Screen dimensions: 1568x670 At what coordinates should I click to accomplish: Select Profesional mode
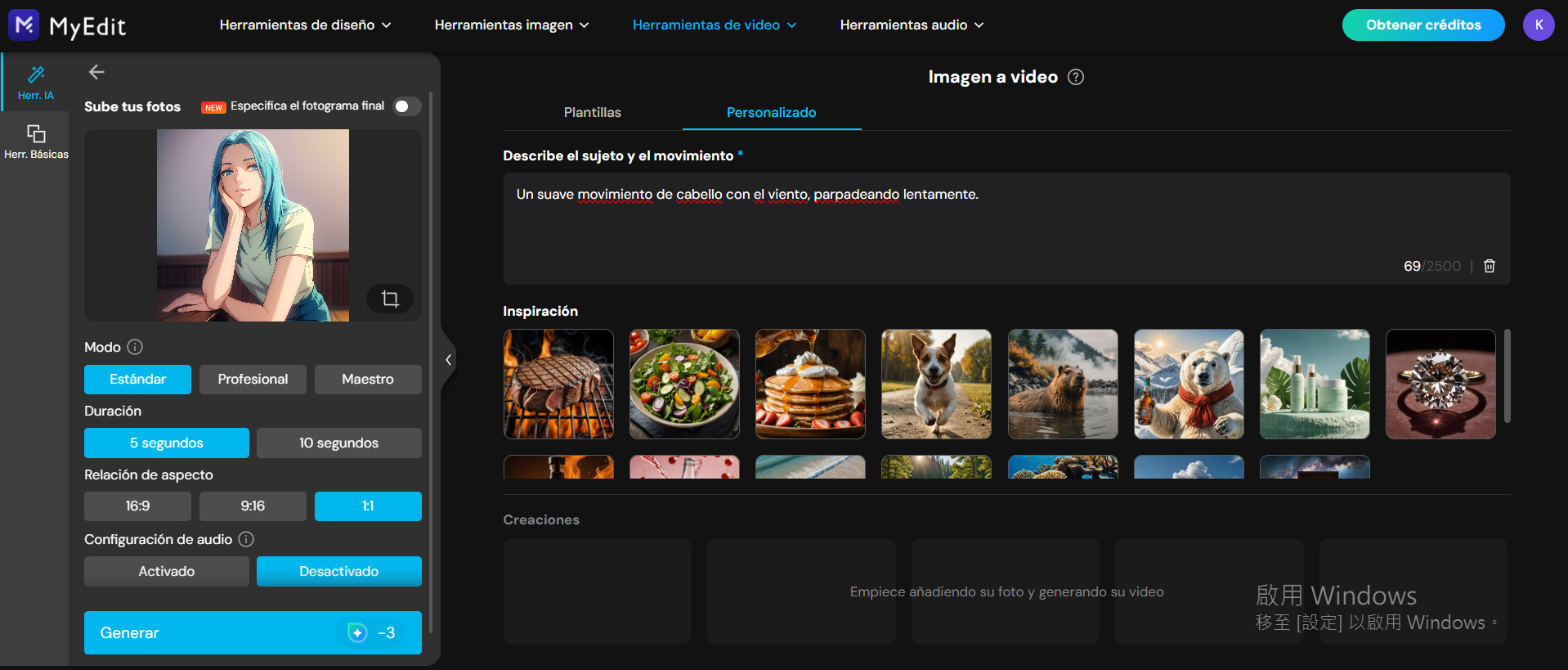[253, 380]
